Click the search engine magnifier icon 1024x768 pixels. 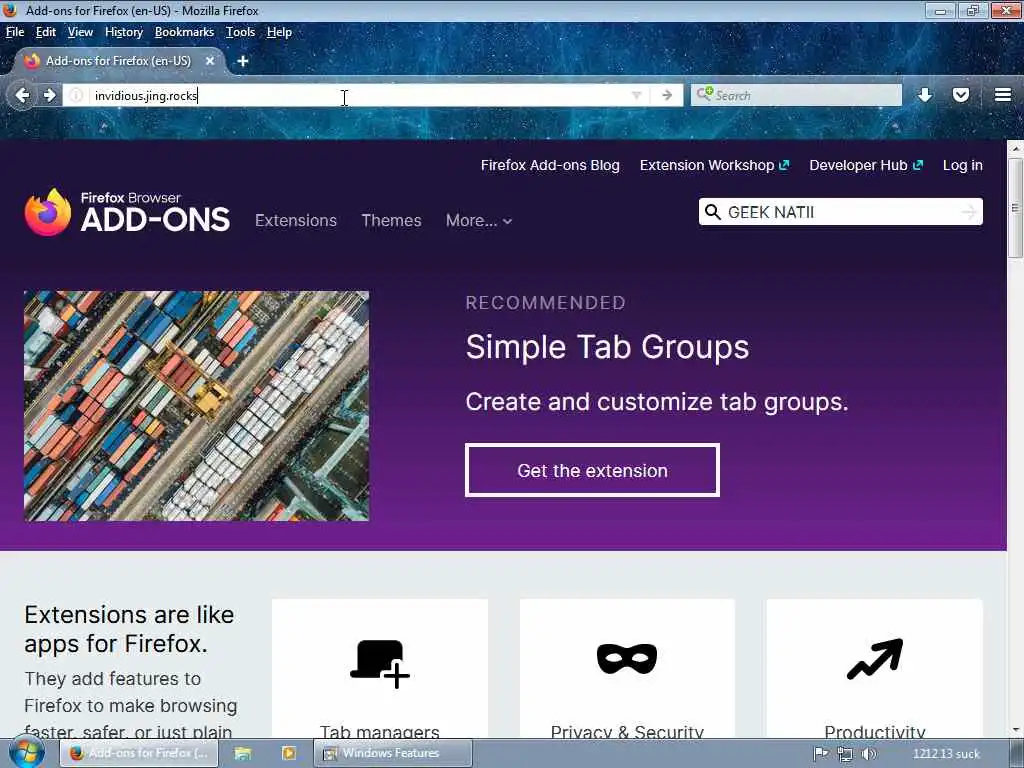pyautogui.click(x=704, y=95)
